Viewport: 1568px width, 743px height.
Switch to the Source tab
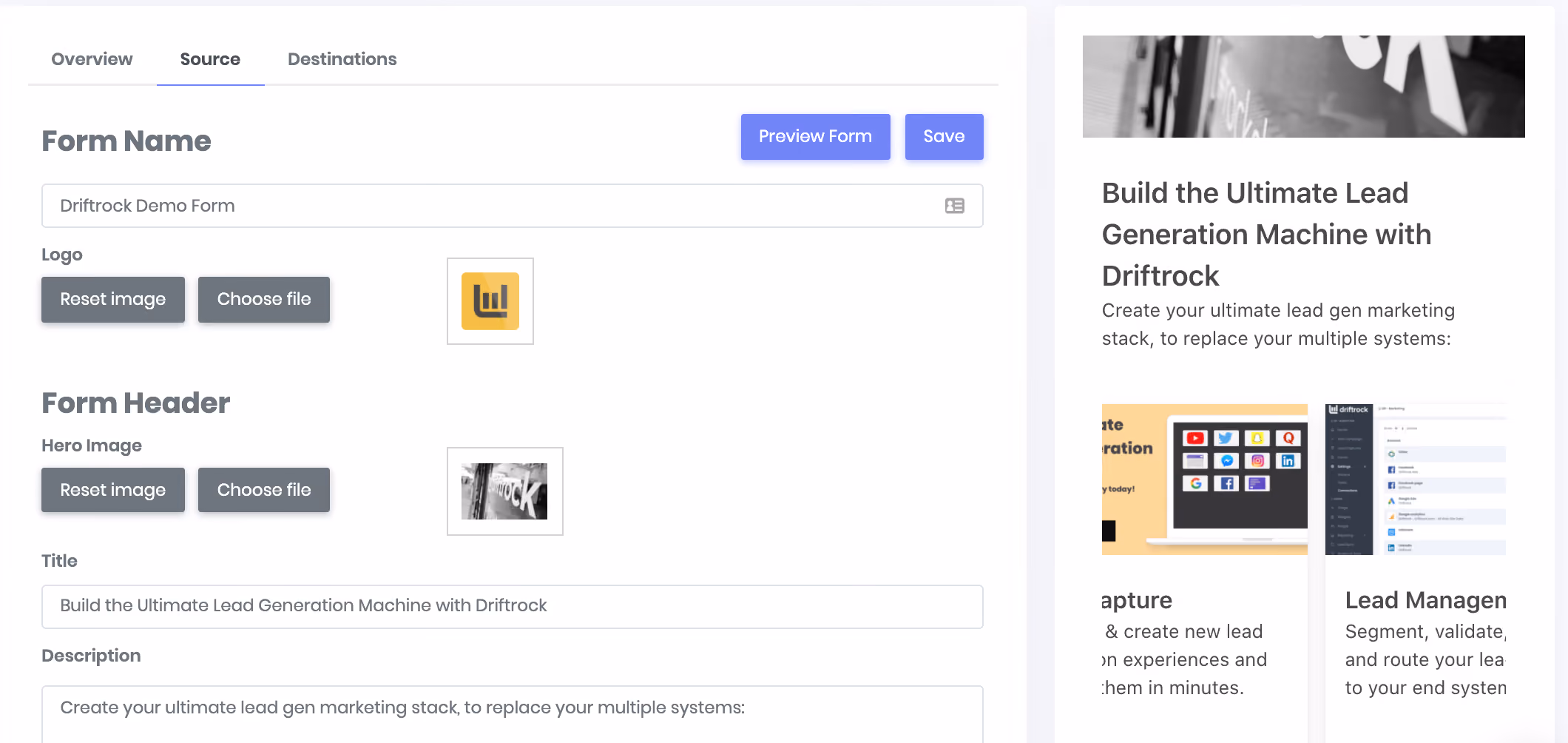tap(210, 59)
